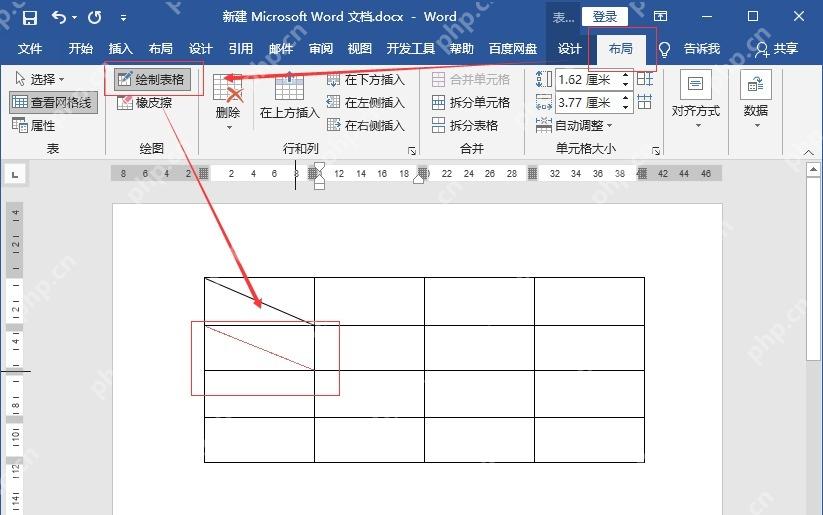Open ribbon display options

point(660,16)
